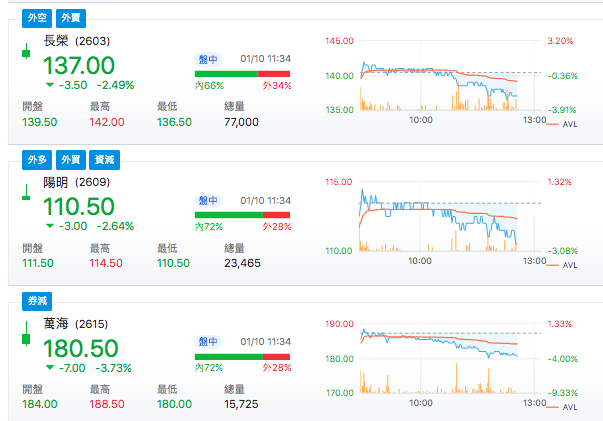Click the inner/outer ratio bar of 陽明
This screenshot has width=603, height=421.
click(242, 215)
